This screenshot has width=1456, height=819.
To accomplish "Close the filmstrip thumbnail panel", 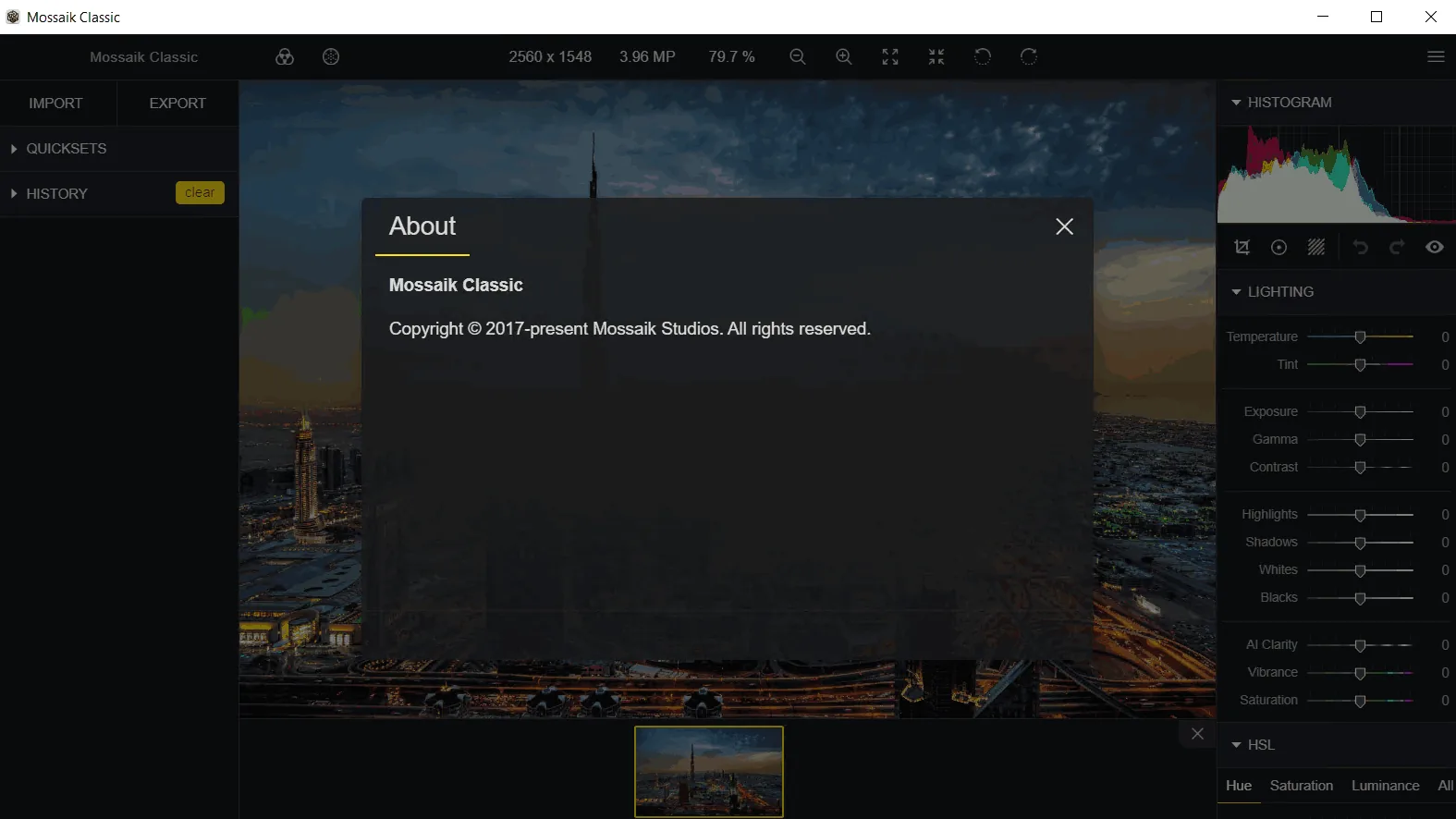I will tap(1198, 734).
